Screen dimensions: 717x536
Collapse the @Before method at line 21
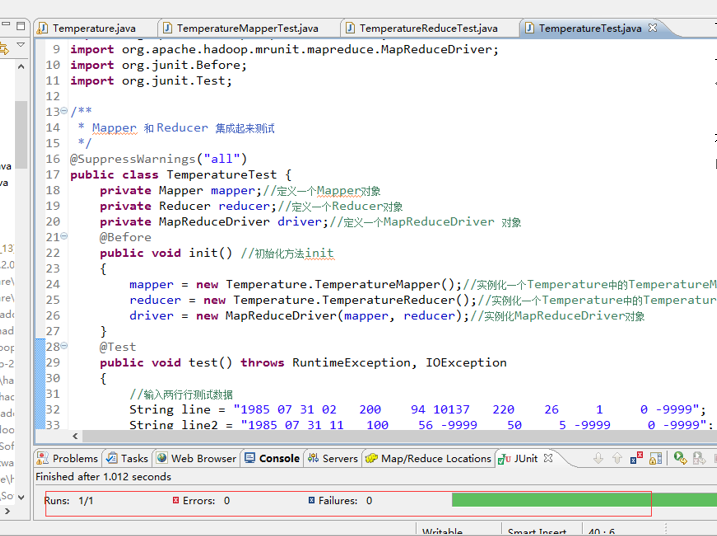point(64,236)
